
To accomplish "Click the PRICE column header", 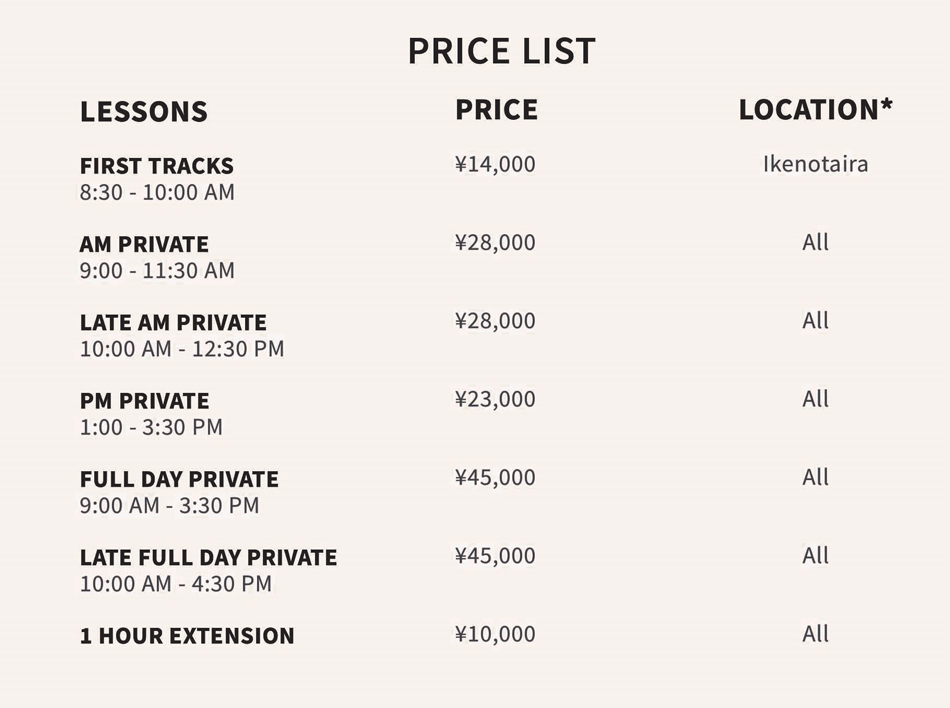I will tap(496, 109).
